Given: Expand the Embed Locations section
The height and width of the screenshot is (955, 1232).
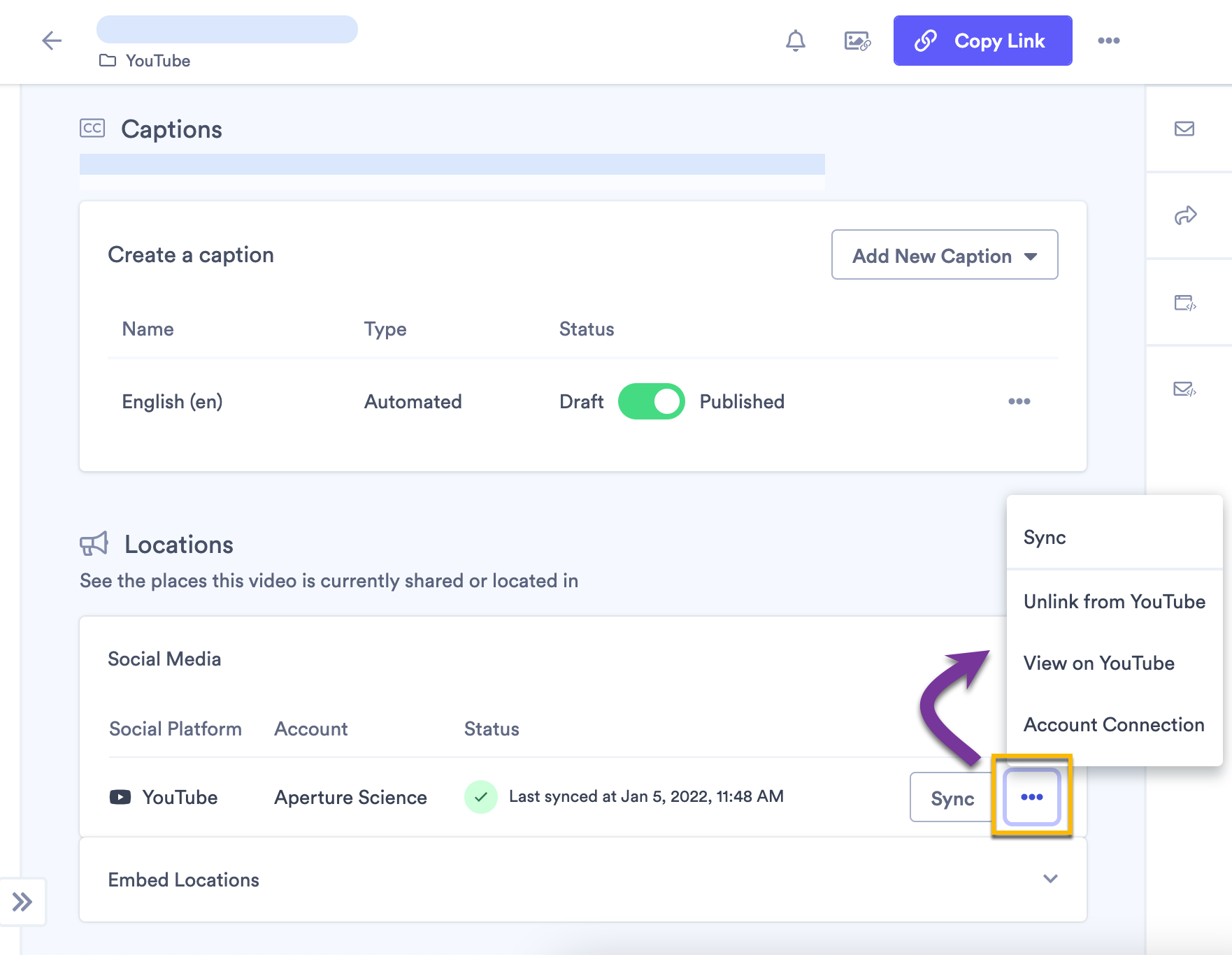Looking at the screenshot, I should (x=583, y=879).
